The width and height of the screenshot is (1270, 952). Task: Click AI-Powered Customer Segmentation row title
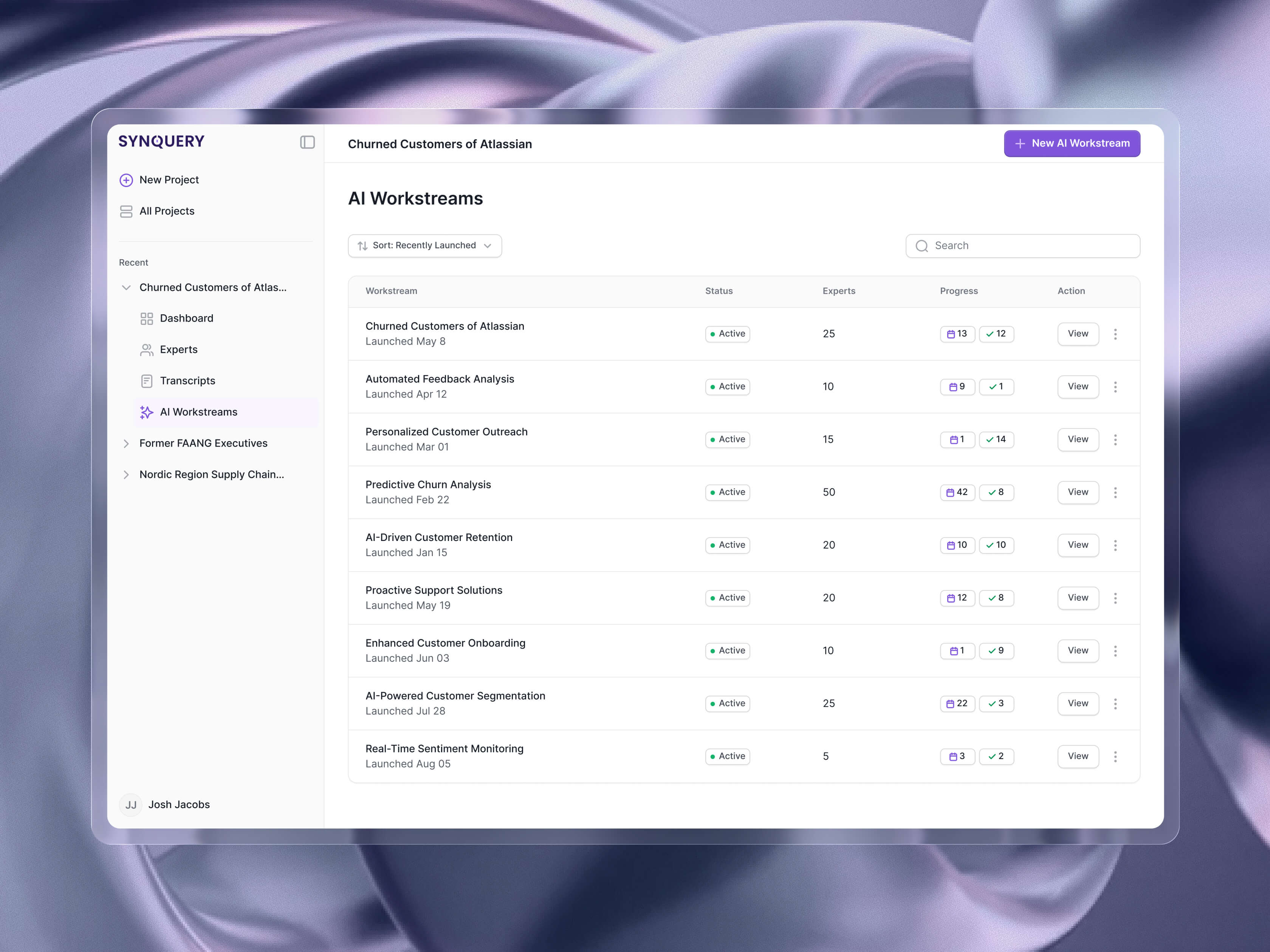455,696
